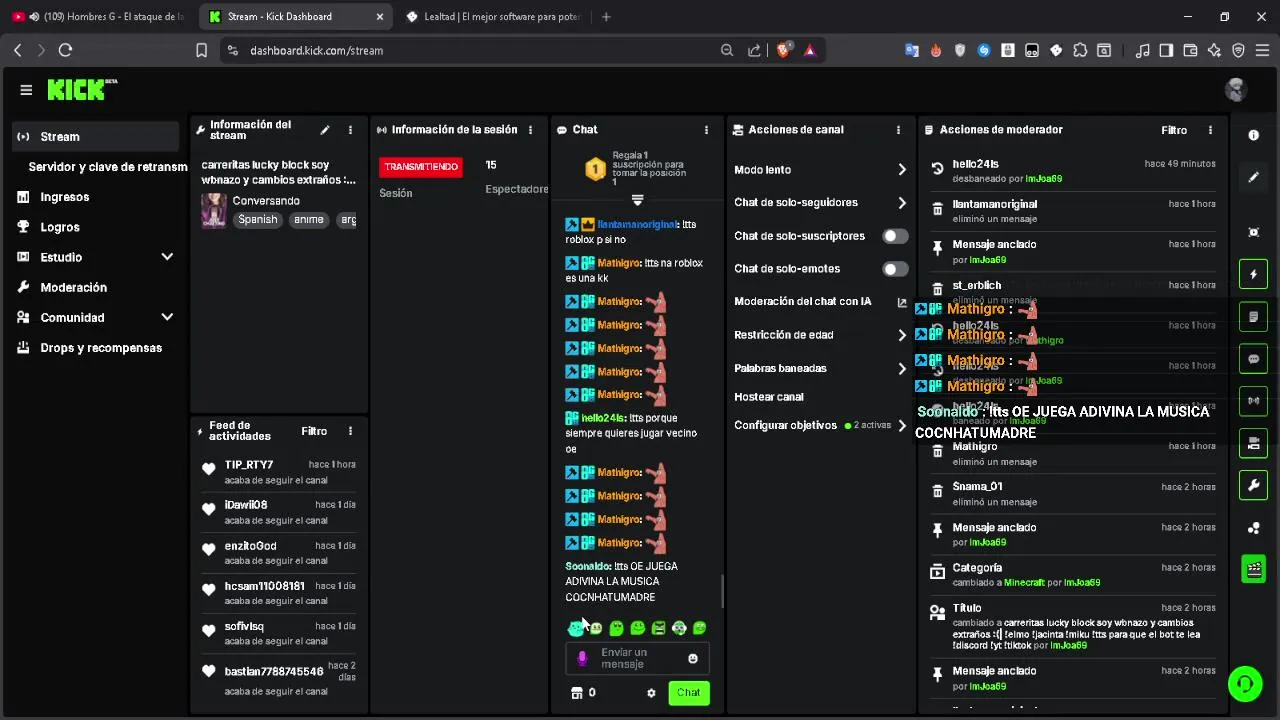The height and width of the screenshot is (720, 1280).
Task: Switch to the Hombres G YouTube tab
Action: (99, 17)
